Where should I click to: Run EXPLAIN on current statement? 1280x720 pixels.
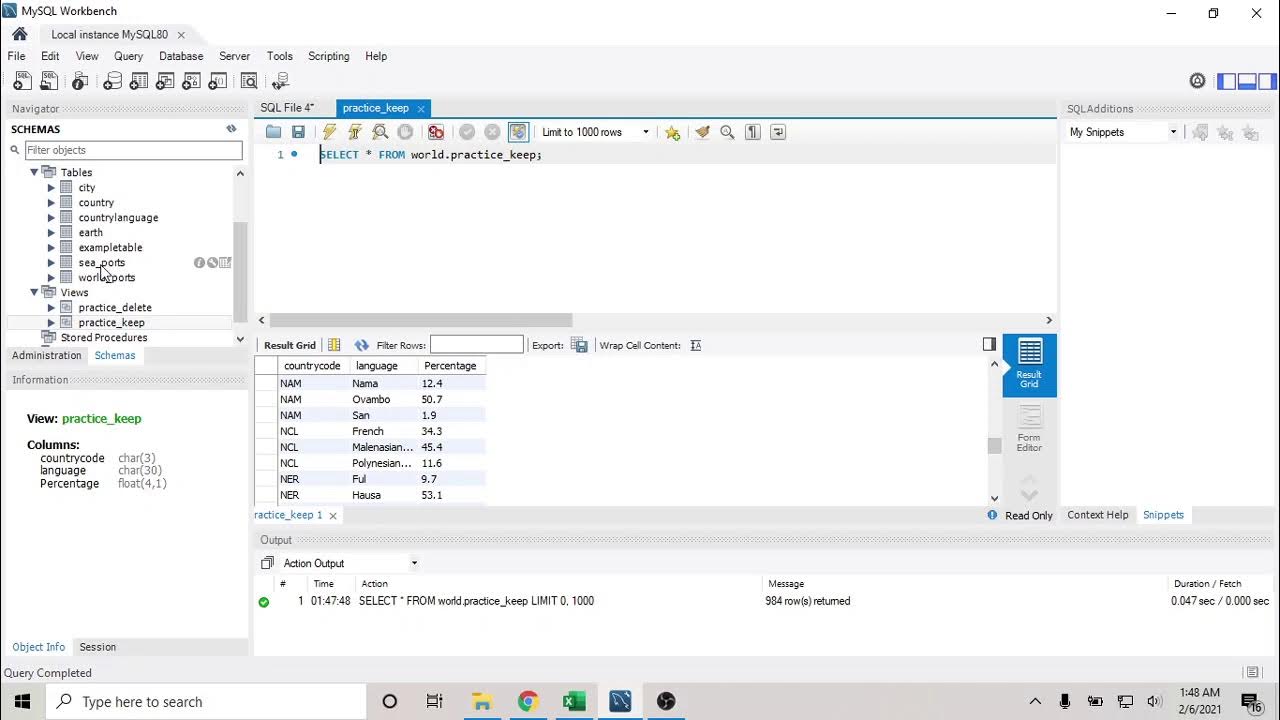[x=380, y=132]
